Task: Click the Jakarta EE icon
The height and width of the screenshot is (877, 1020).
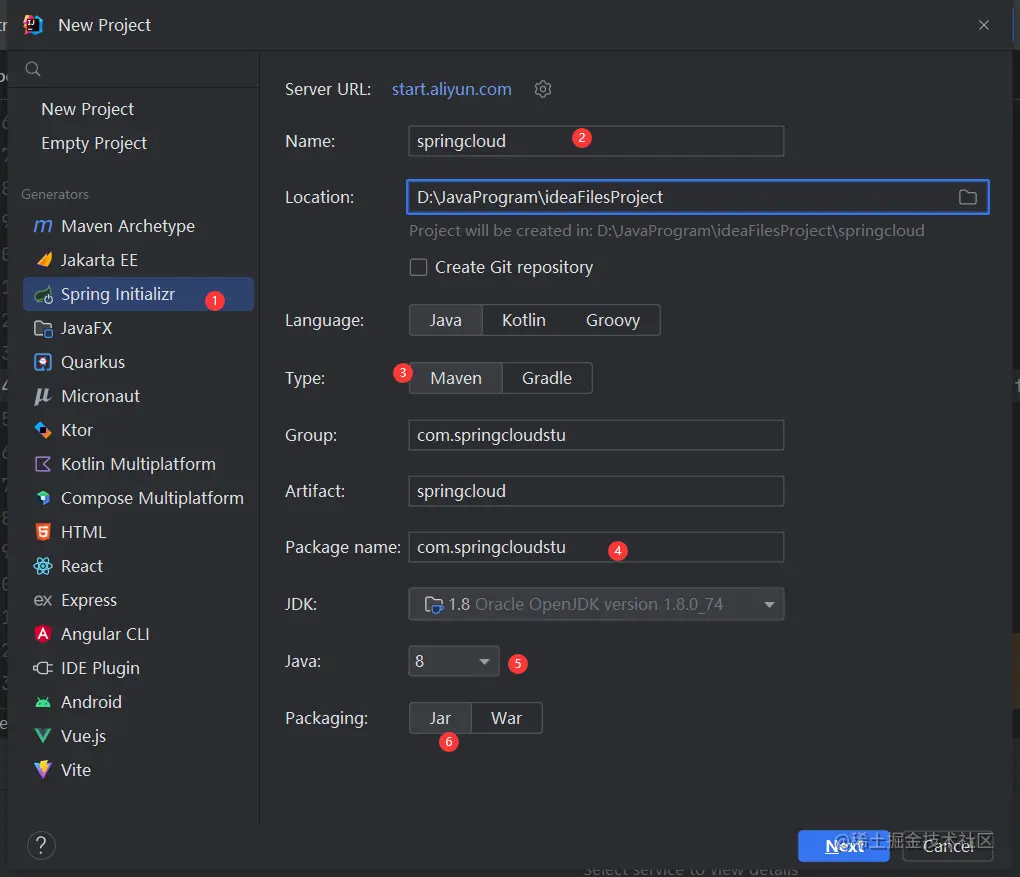Action: pyautogui.click(x=44, y=260)
